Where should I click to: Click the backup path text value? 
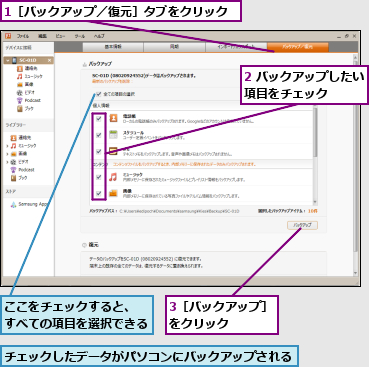coord(179,211)
